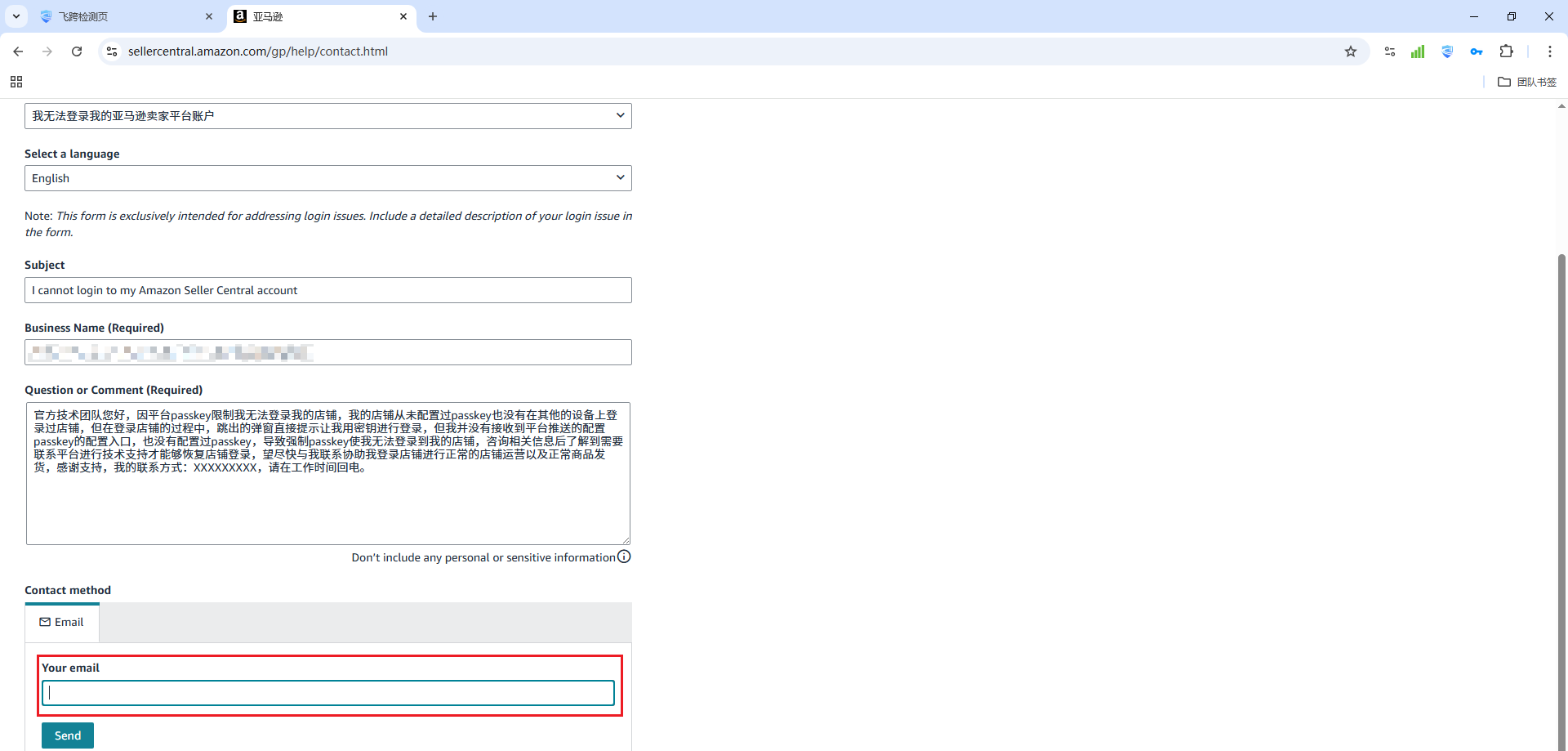Viewport: 1568px width, 751px height.
Task: Open the Extensions puzzle icon
Action: (1507, 51)
